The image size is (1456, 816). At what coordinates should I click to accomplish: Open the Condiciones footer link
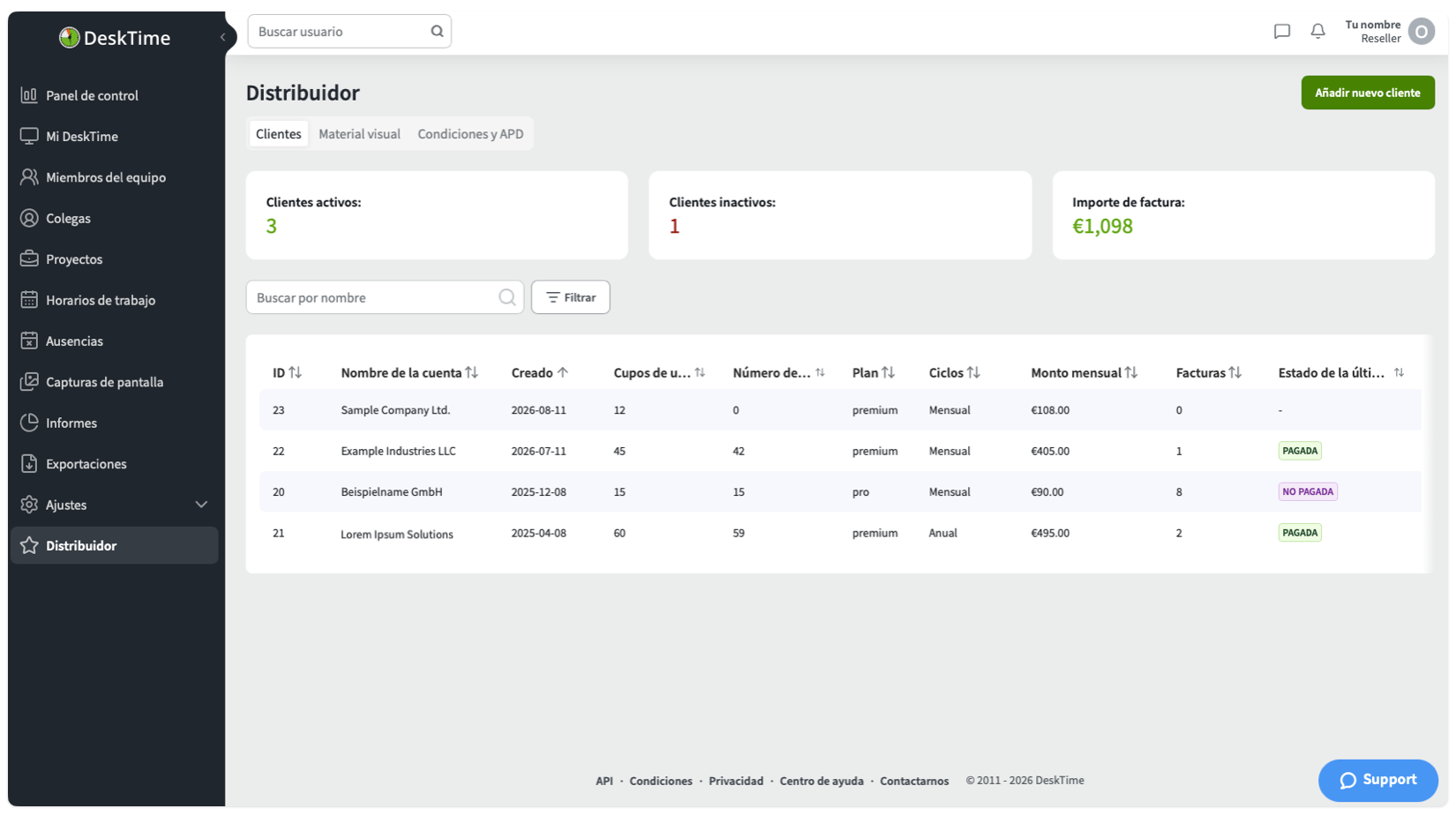[x=661, y=781]
